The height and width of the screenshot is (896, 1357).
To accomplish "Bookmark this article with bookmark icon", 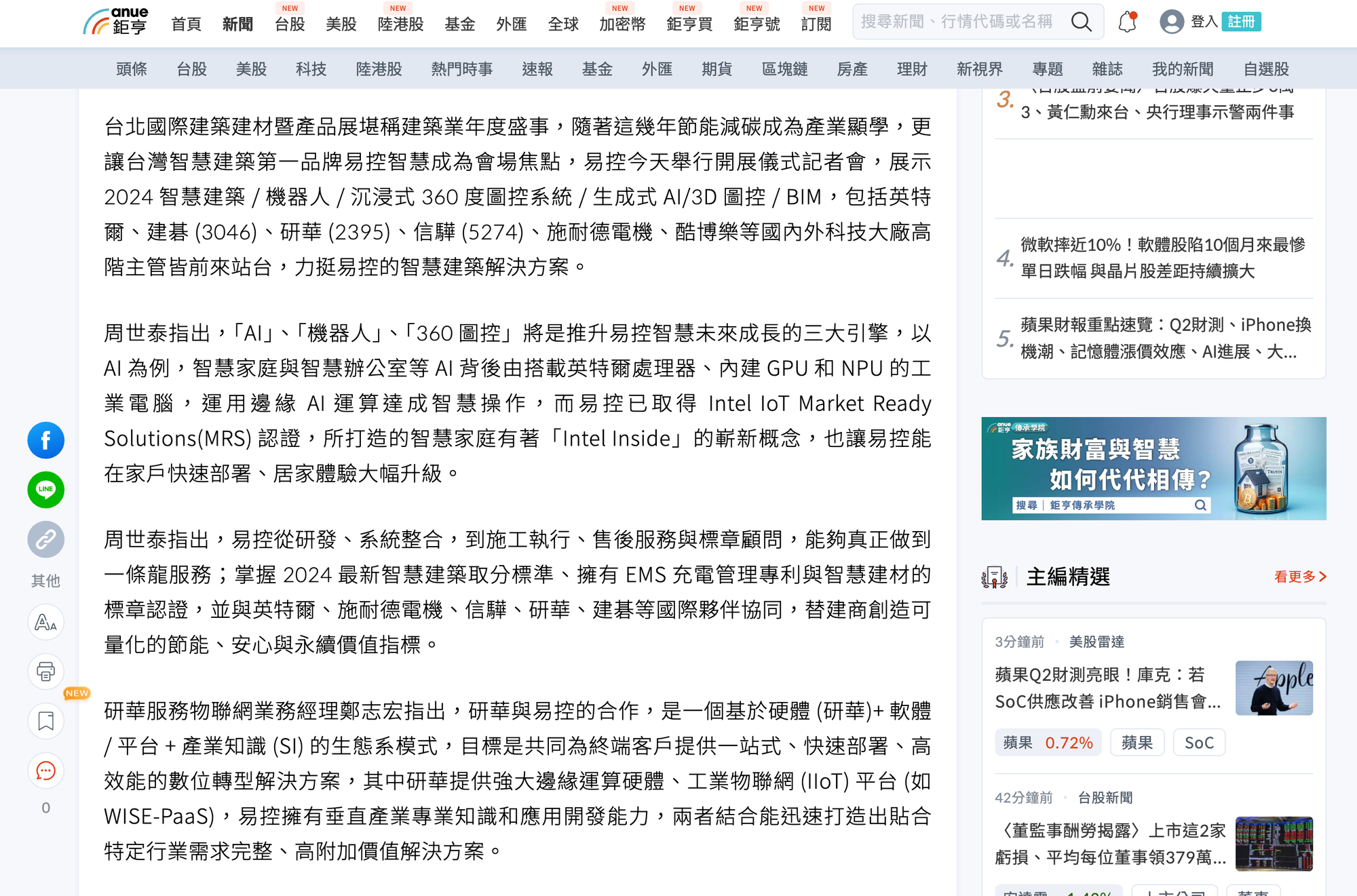I will [45, 721].
